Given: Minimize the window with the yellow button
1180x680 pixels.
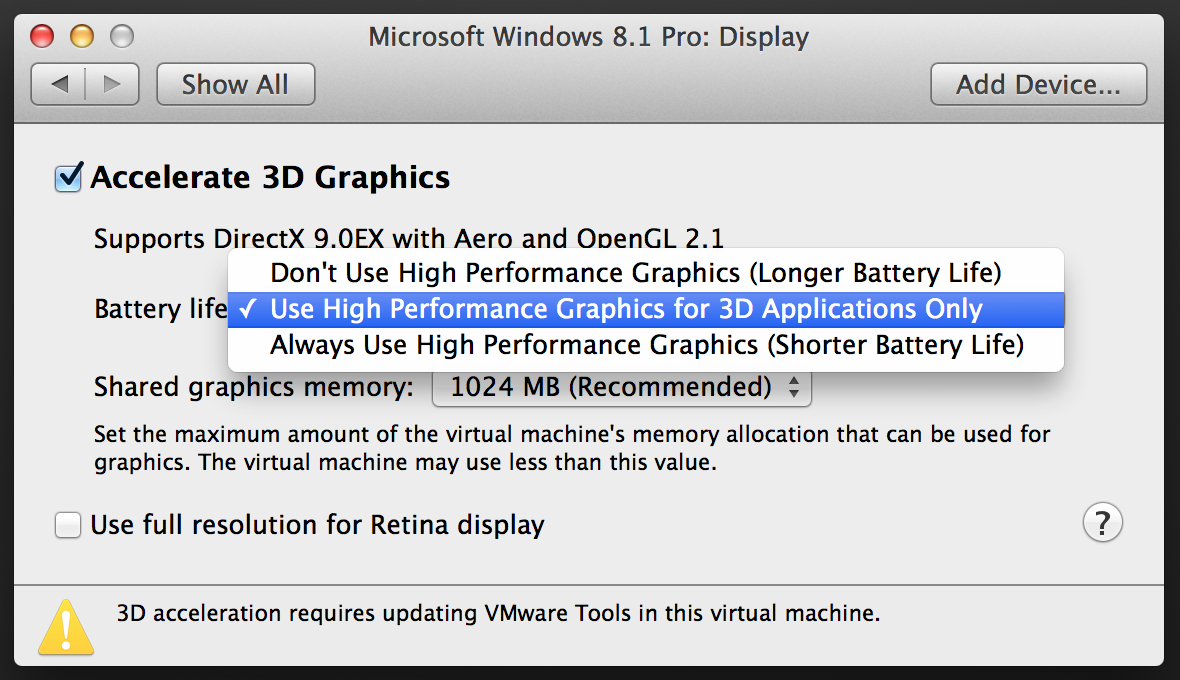Looking at the screenshot, I should (82, 38).
